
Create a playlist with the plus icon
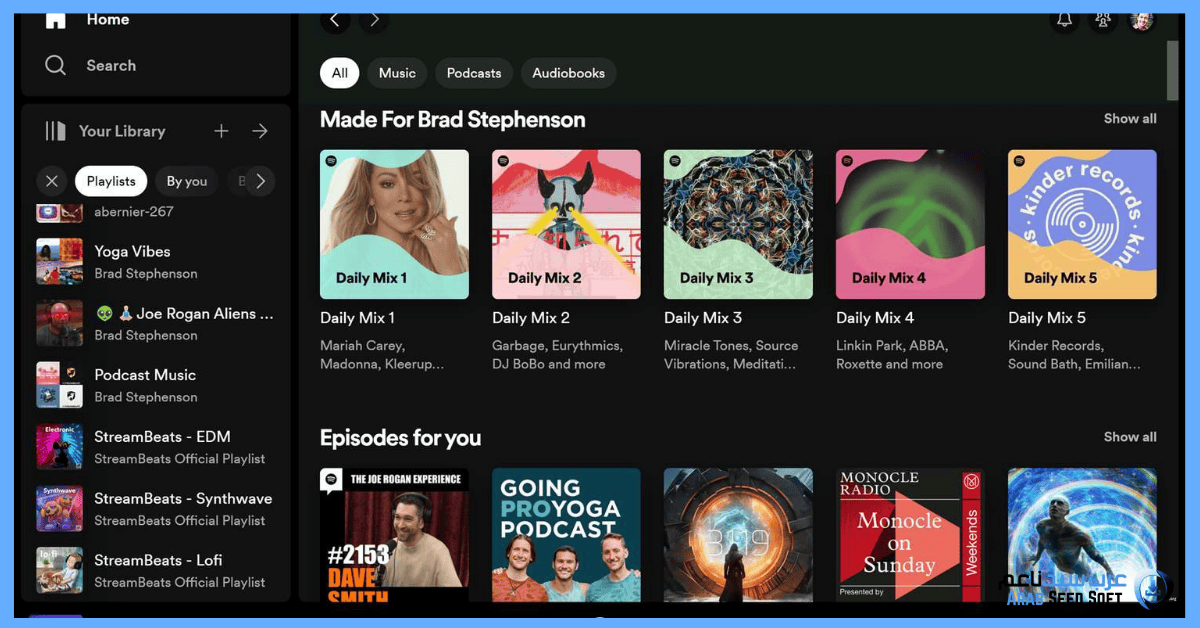(x=222, y=131)
